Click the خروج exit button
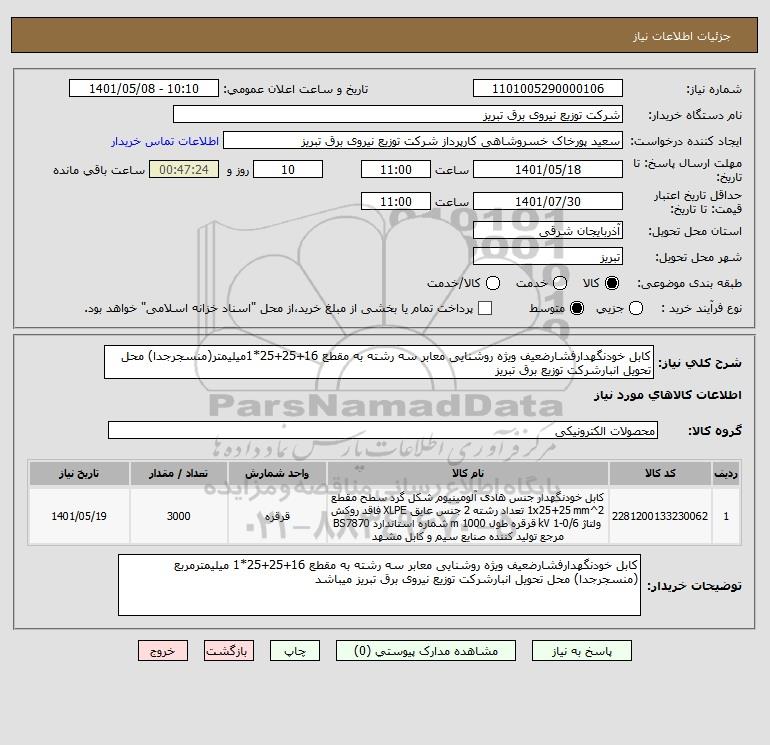 163,651
